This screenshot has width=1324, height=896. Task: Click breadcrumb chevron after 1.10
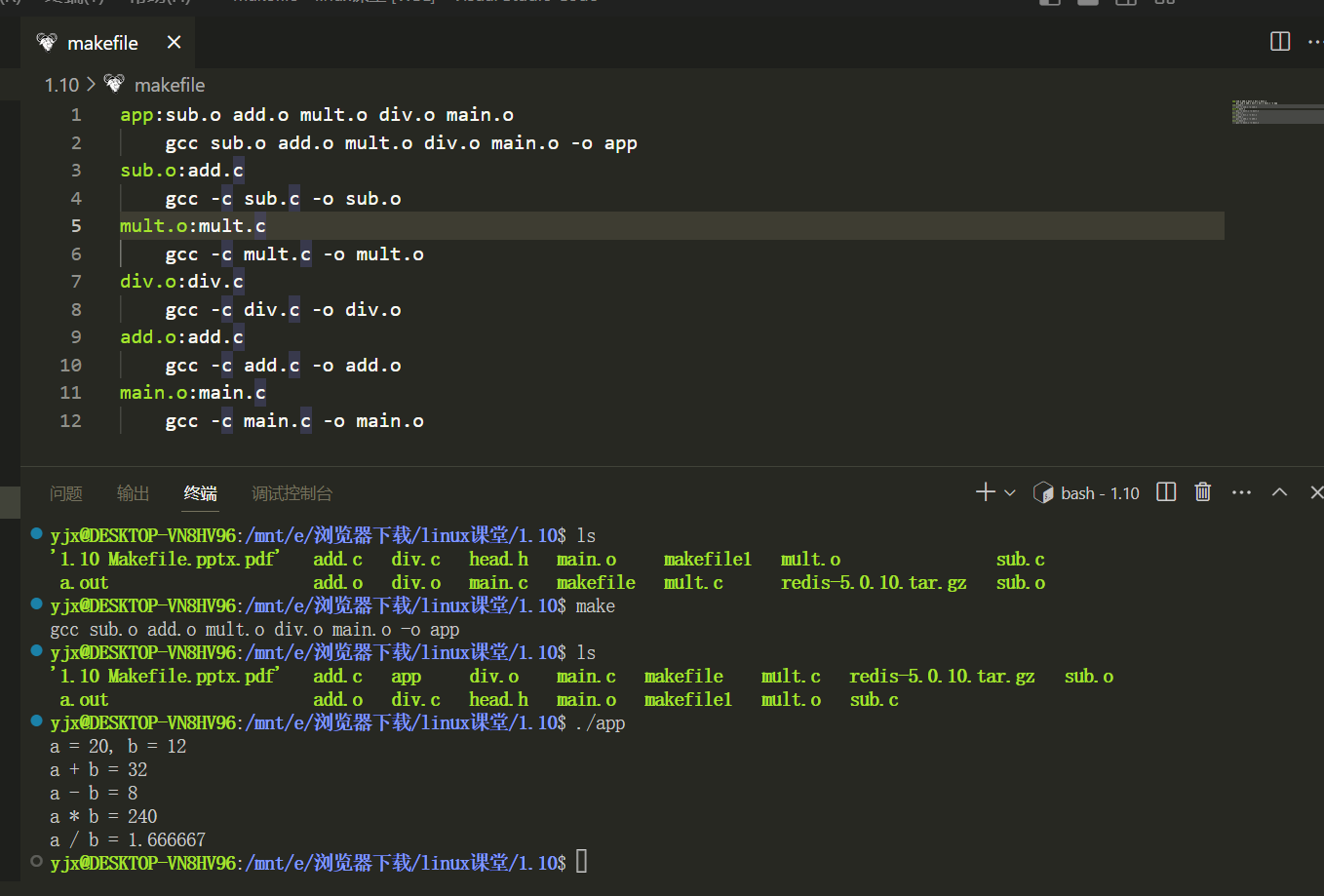(x=91, y=85)
